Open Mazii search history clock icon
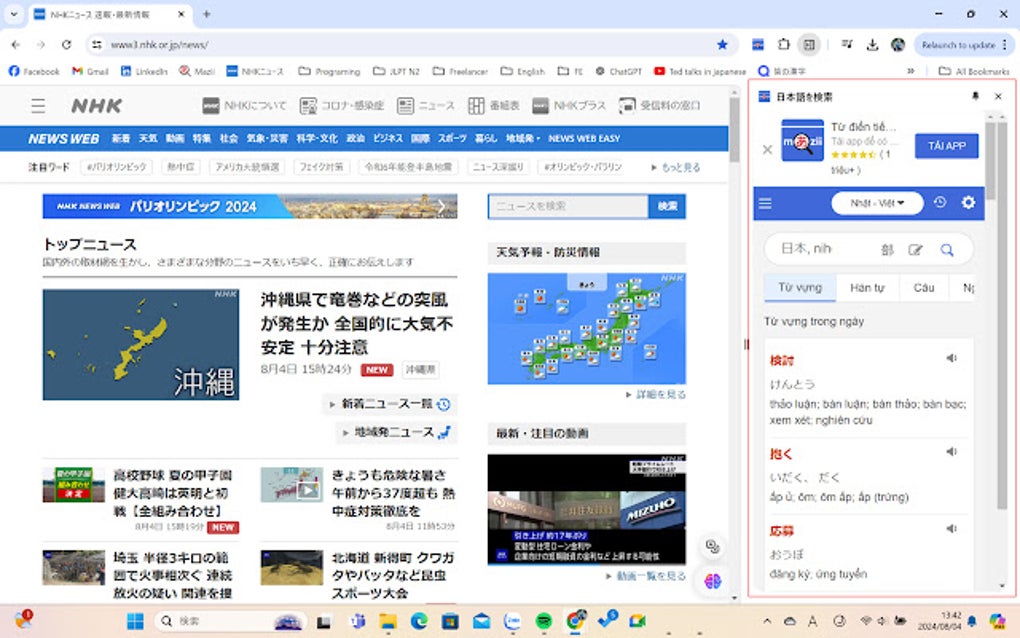Screen dimensions: 1020x638 938,203
